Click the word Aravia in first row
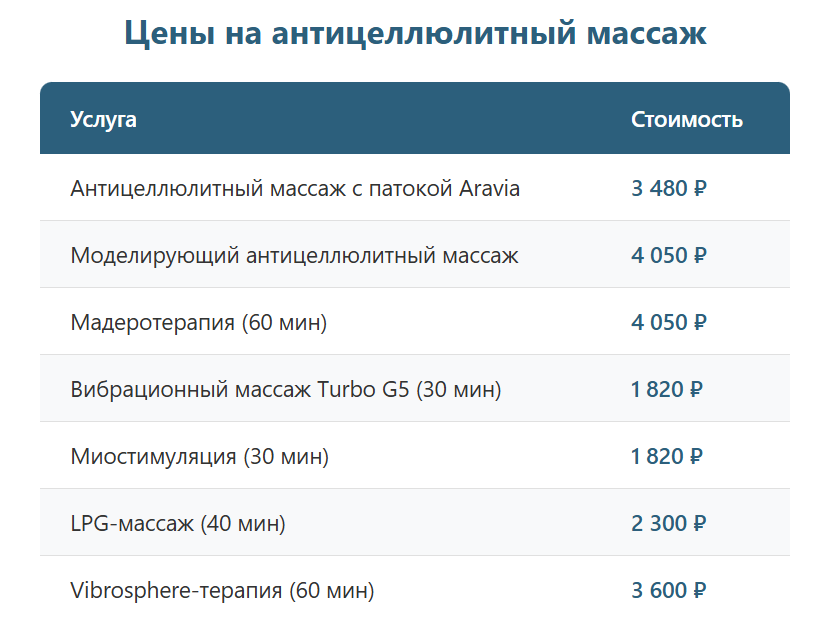Image resolution: width=829 pixels, height=636 pixels. pos(489,188)
